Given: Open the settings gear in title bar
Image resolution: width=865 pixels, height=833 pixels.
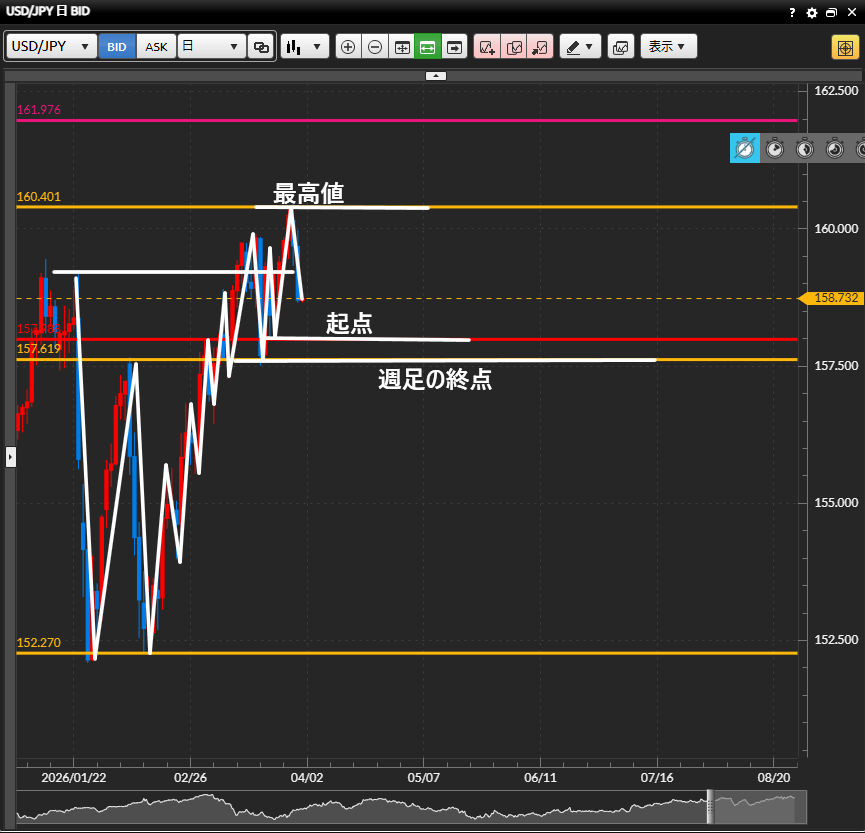Looking at the screenshot, I should coord(811,13).
